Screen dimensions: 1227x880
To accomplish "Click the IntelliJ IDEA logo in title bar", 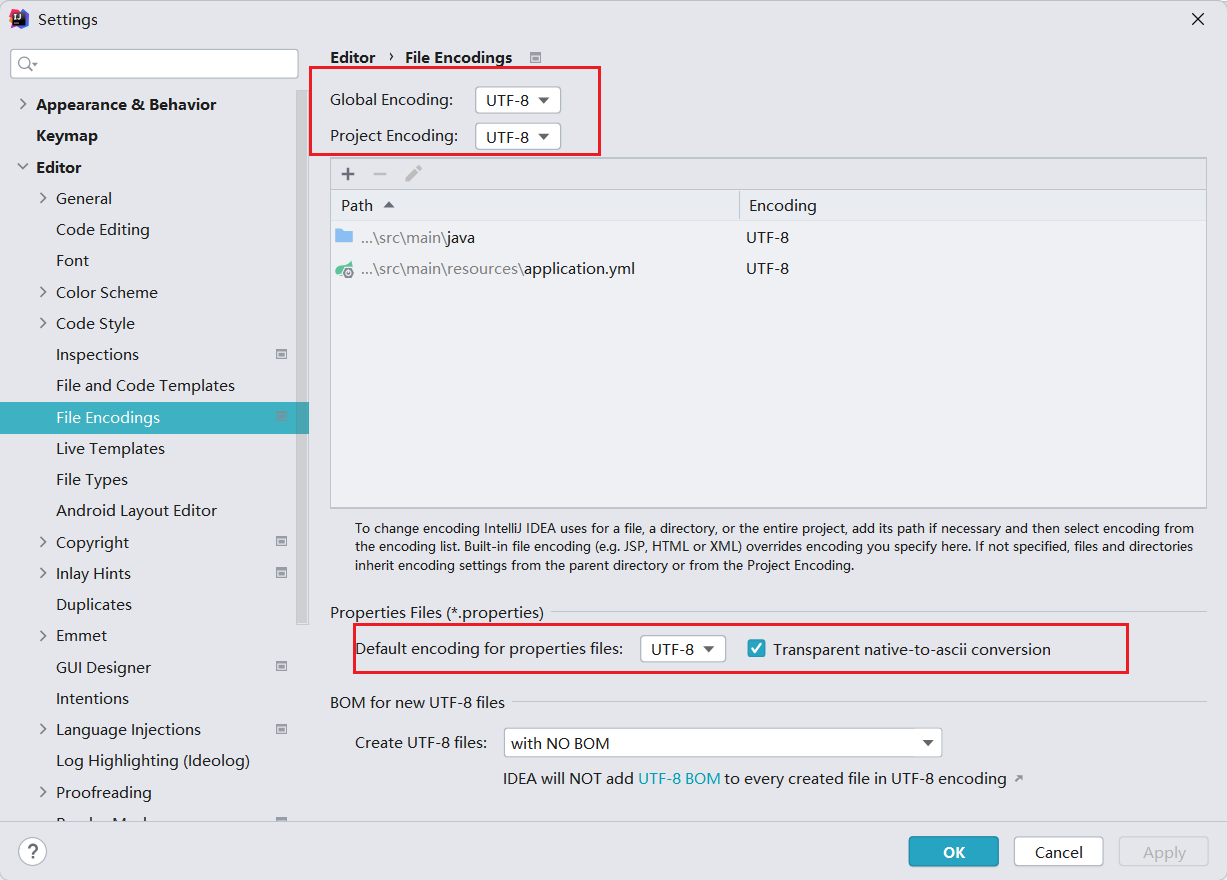I will click(19, 19).
